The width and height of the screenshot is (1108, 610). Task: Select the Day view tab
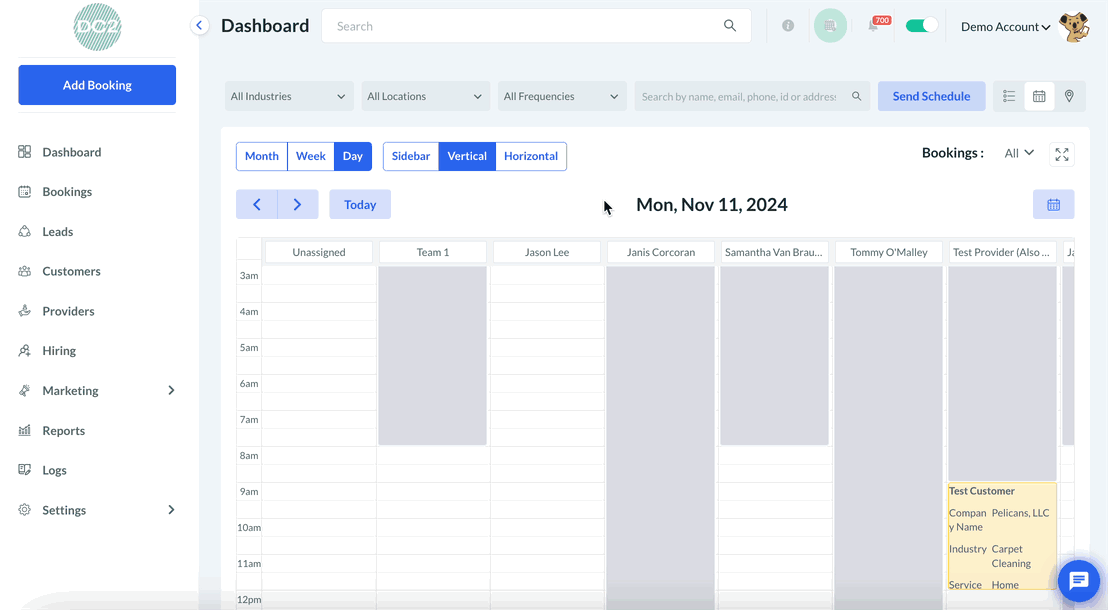[x=353, y=156]
